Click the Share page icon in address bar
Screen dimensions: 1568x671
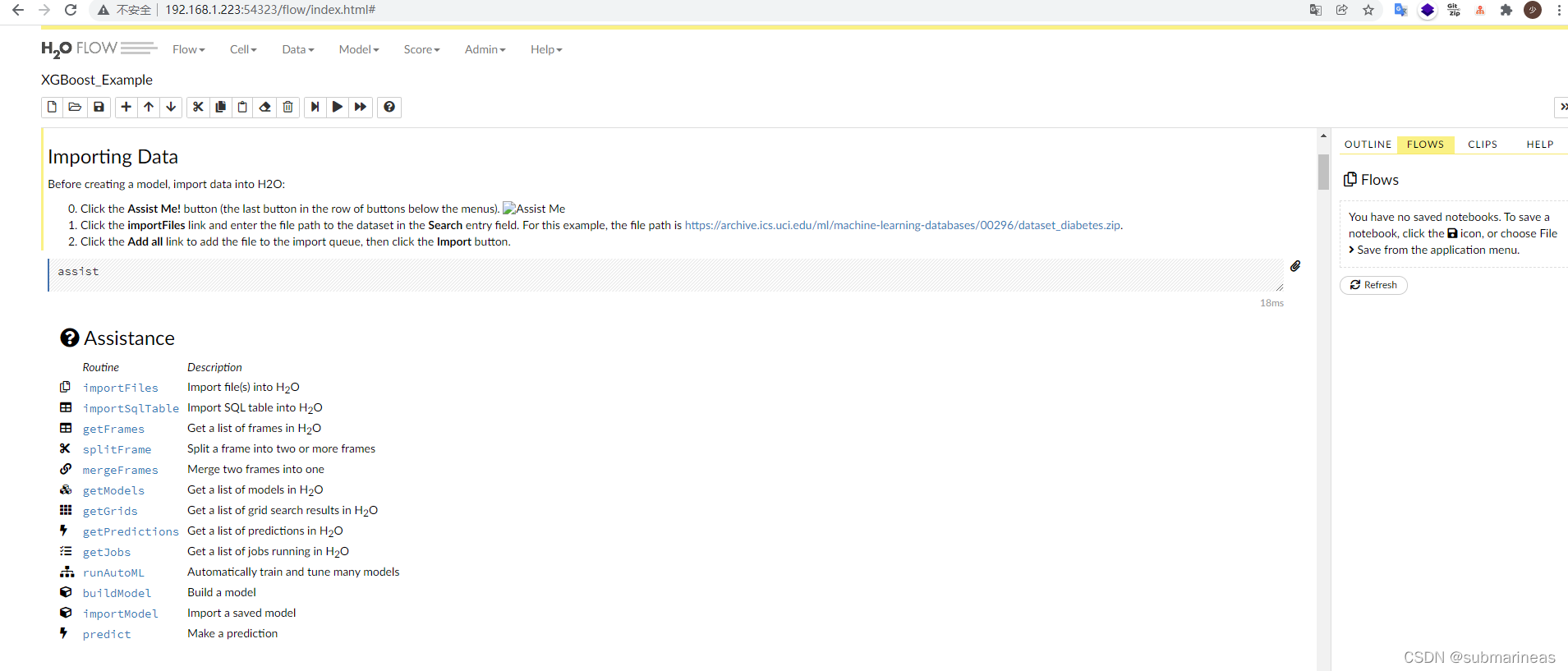point(1342,10)
